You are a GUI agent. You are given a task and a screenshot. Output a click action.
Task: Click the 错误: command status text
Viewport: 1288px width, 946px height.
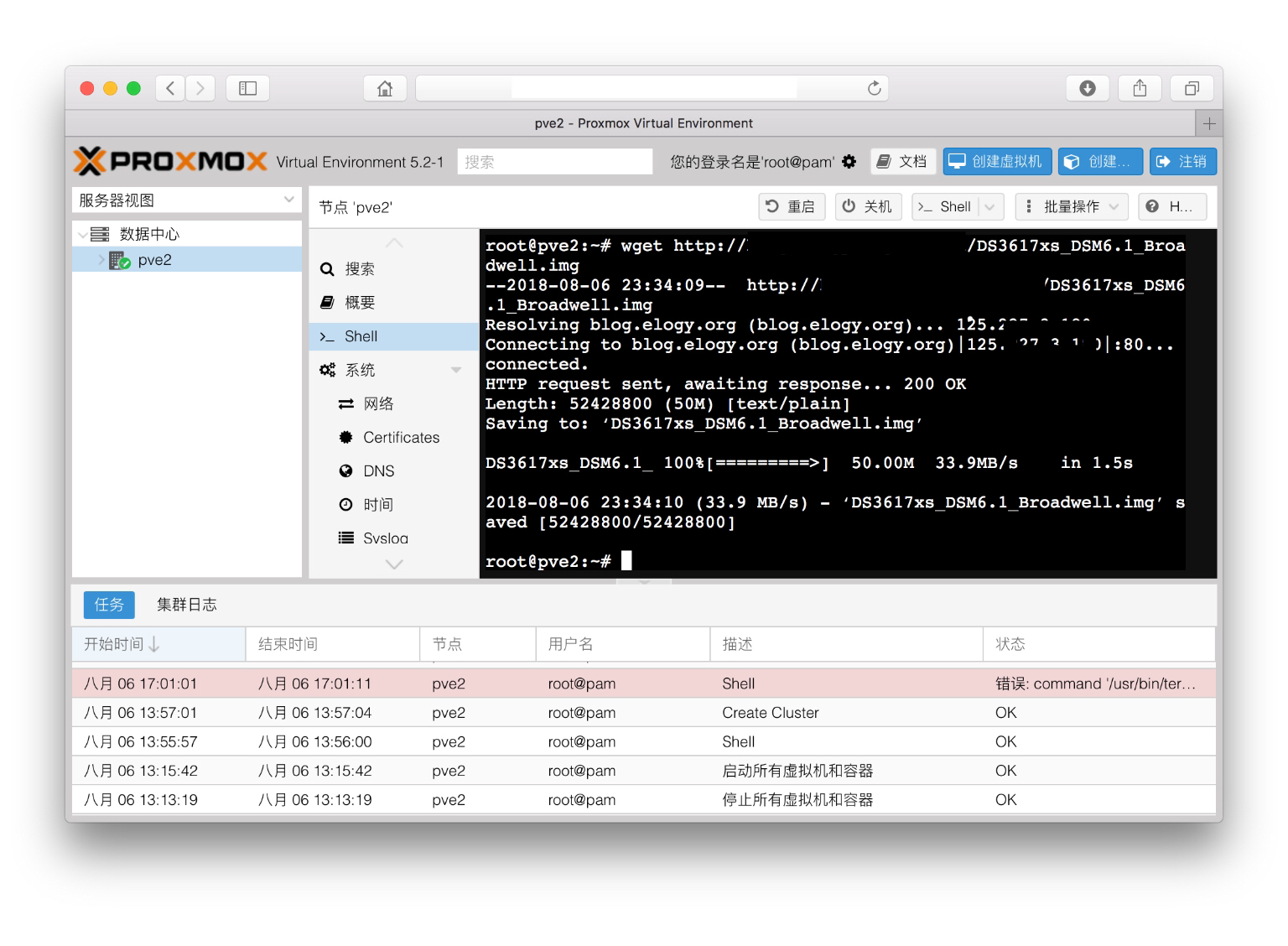click(x=1095, y=684)
